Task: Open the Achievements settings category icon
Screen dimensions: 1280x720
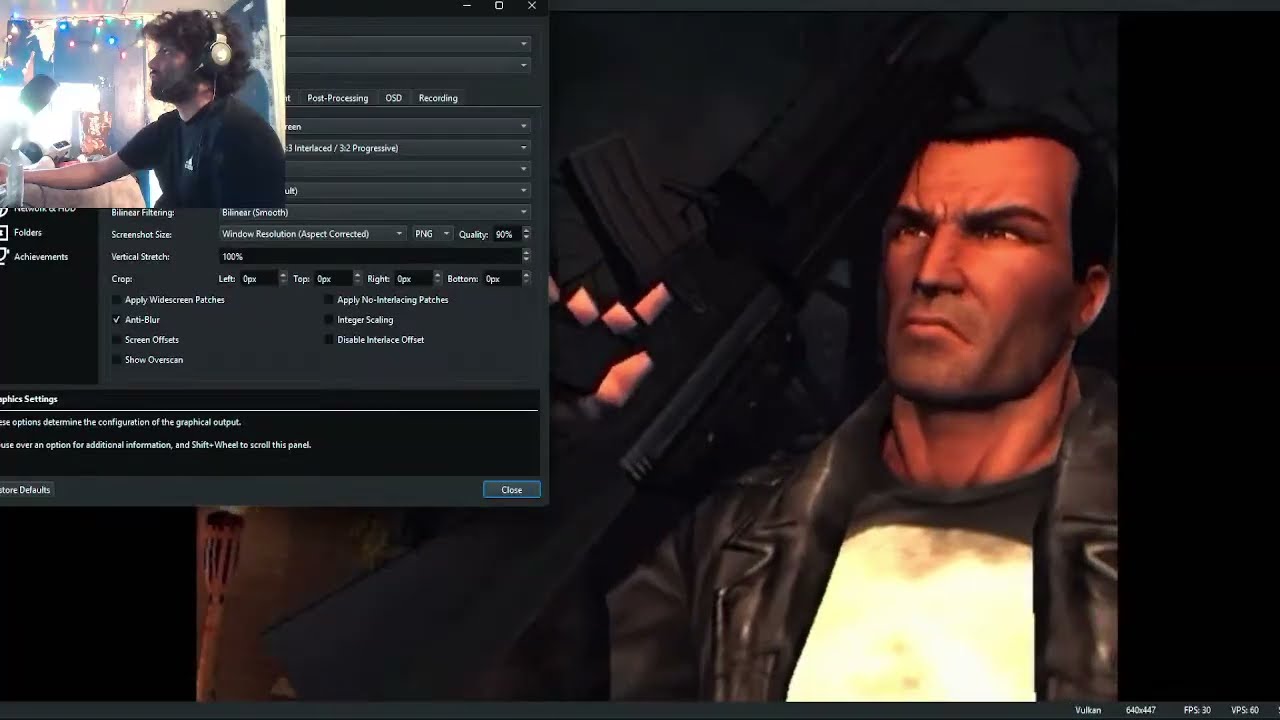Action: click(x=3, y=256)
